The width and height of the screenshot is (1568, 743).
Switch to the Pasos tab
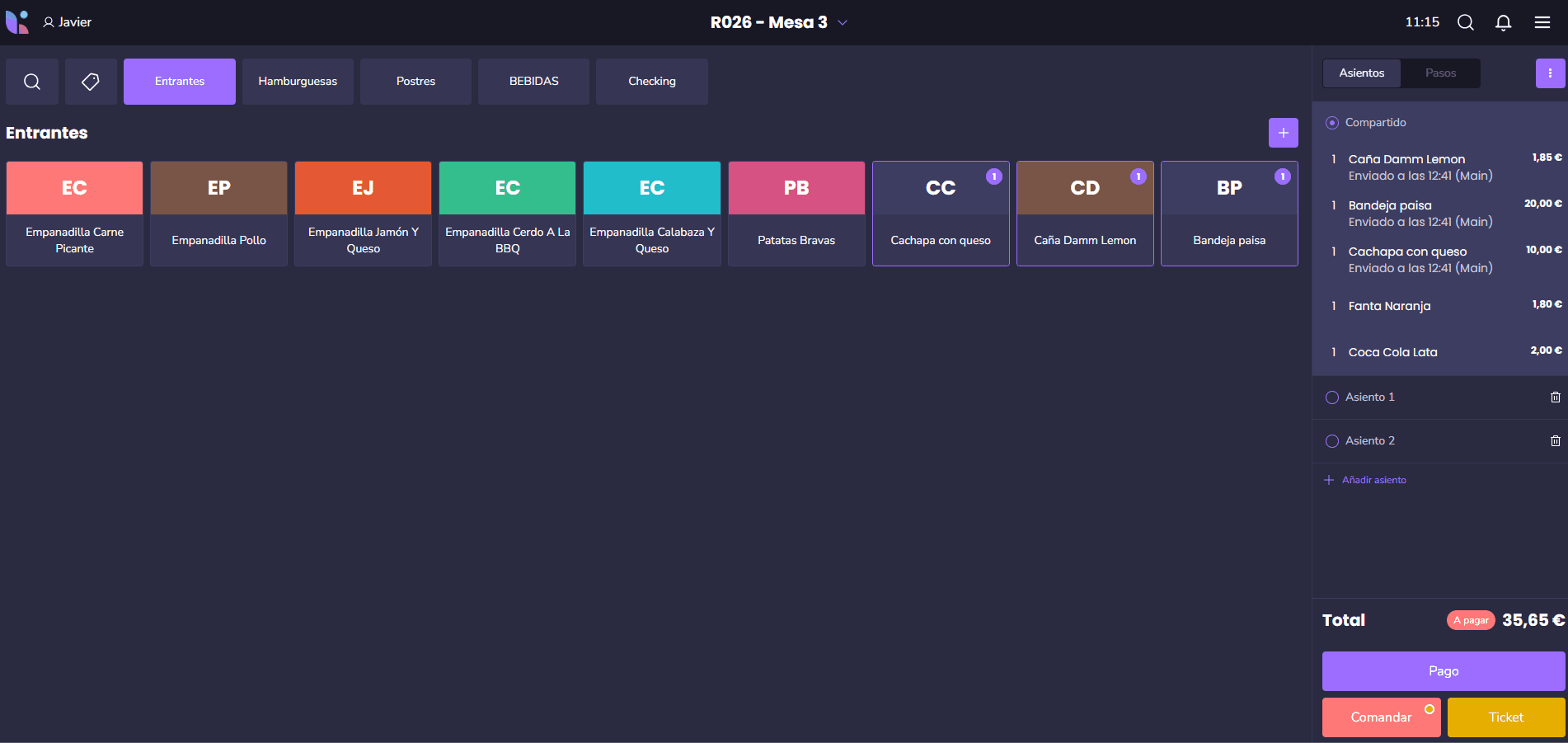pos(1440,73)
